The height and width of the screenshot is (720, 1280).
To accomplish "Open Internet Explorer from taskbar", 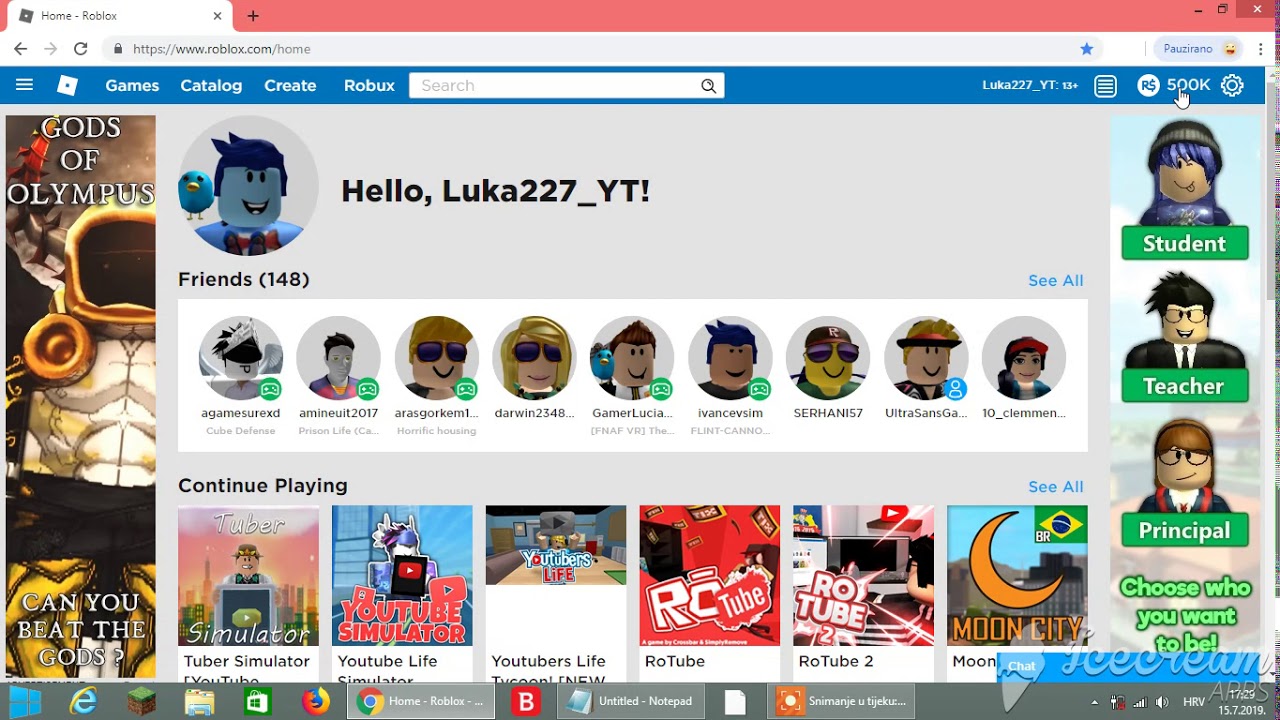I will pyautogui.click(x=84, y=701).
